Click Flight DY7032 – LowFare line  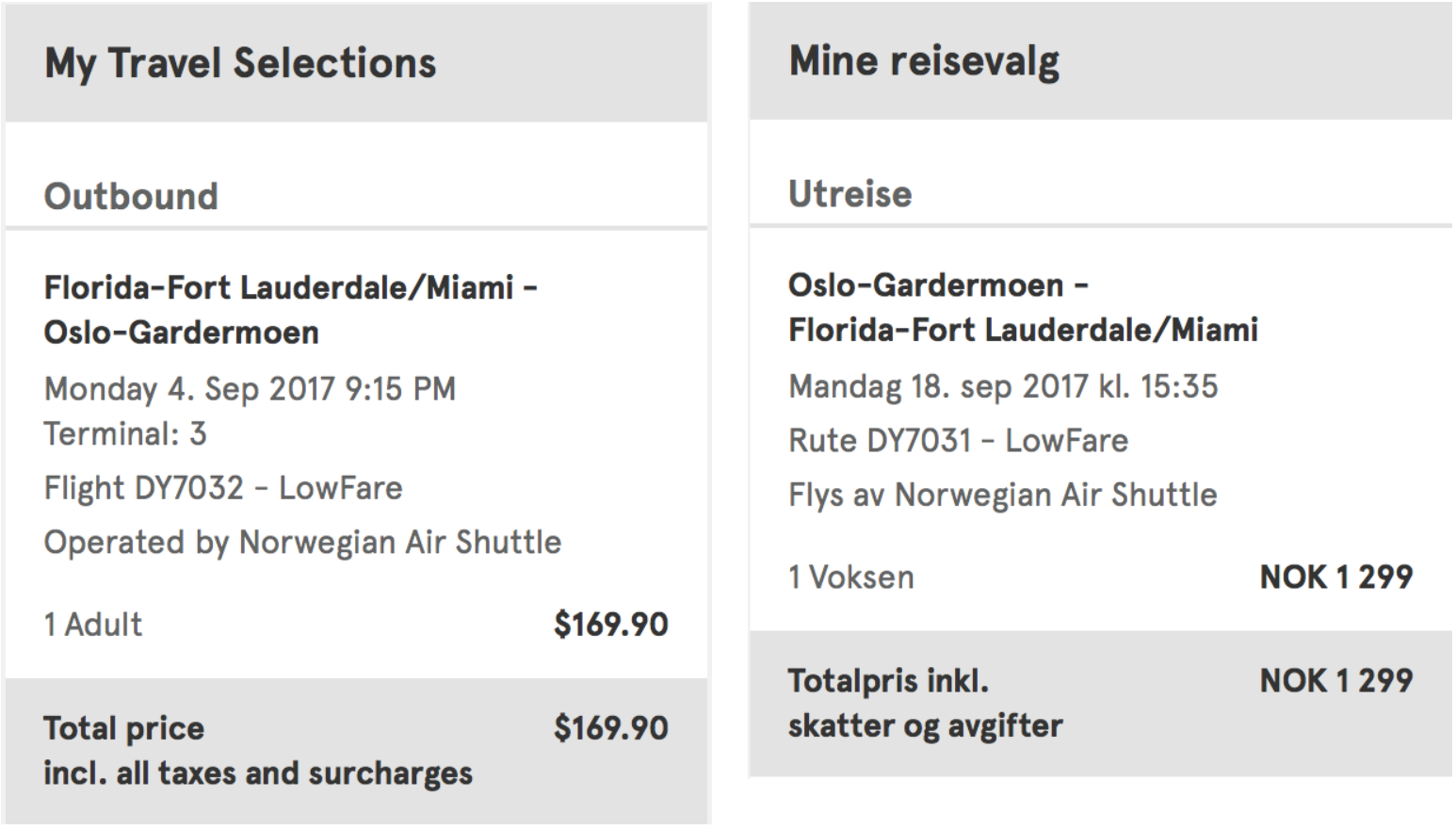click(223, 488)
